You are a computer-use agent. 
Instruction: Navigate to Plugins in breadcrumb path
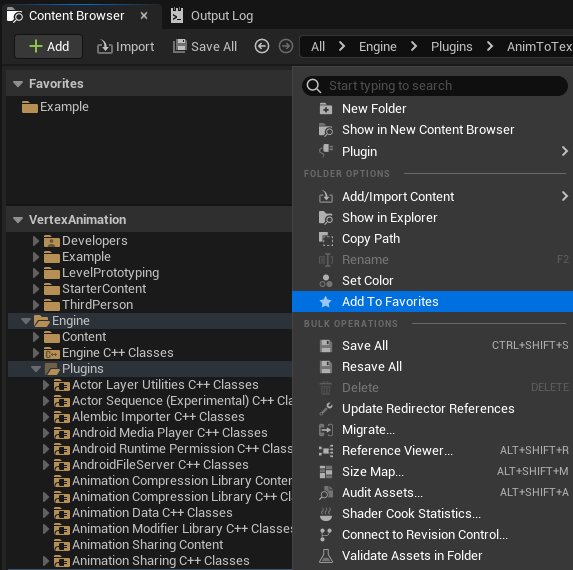coord(452,47)
